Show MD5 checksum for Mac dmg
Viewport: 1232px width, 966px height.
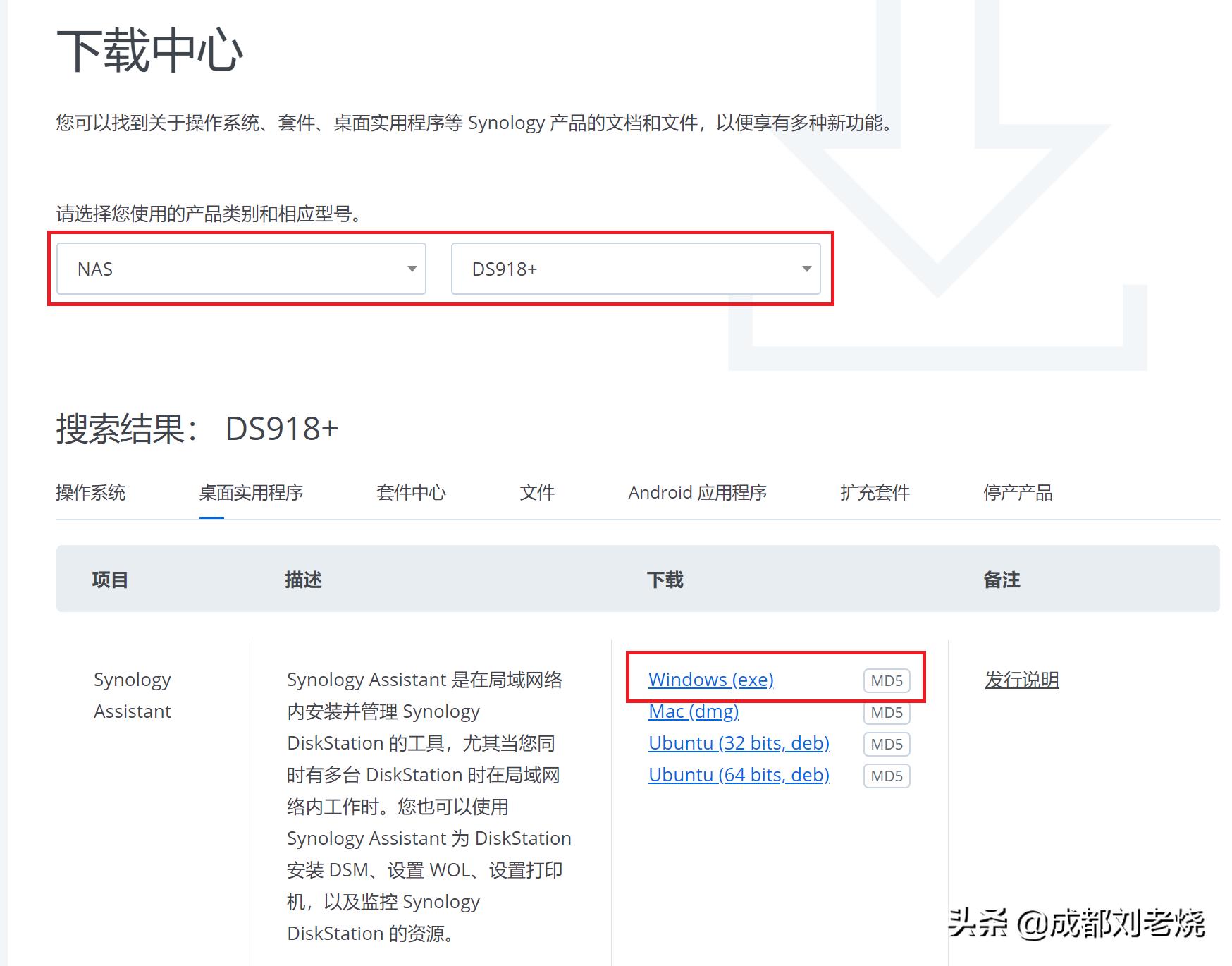pos(886,713)
